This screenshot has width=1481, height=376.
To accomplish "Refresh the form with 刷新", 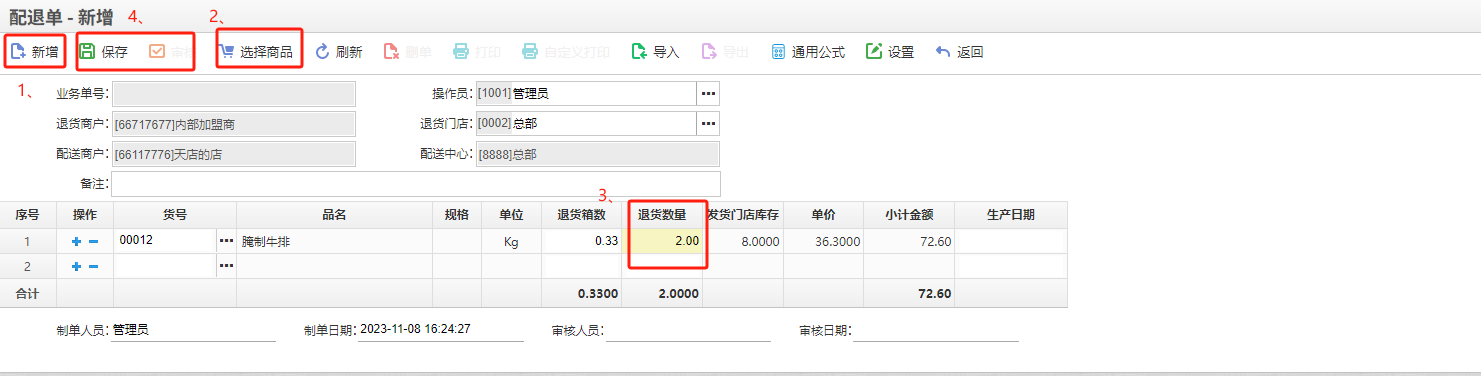I will (x=339, y=52).
